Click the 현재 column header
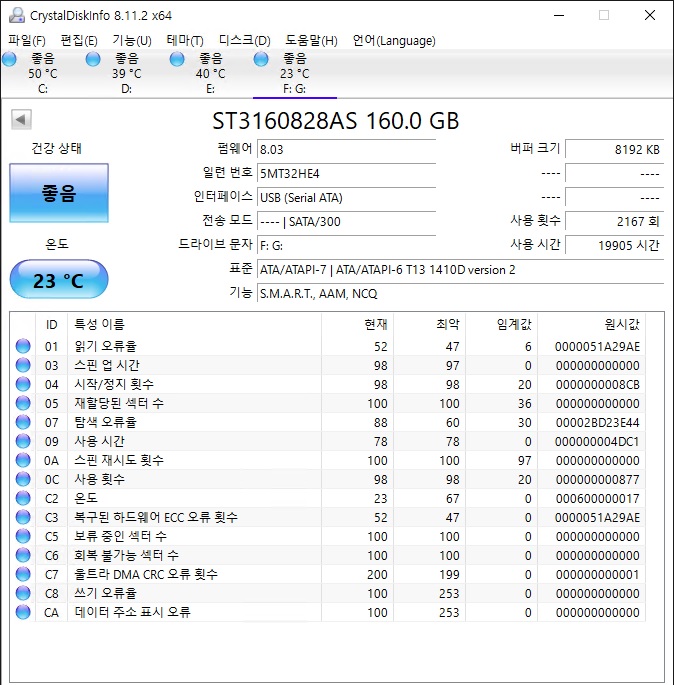The image size is (674, 685). point(358,324)
